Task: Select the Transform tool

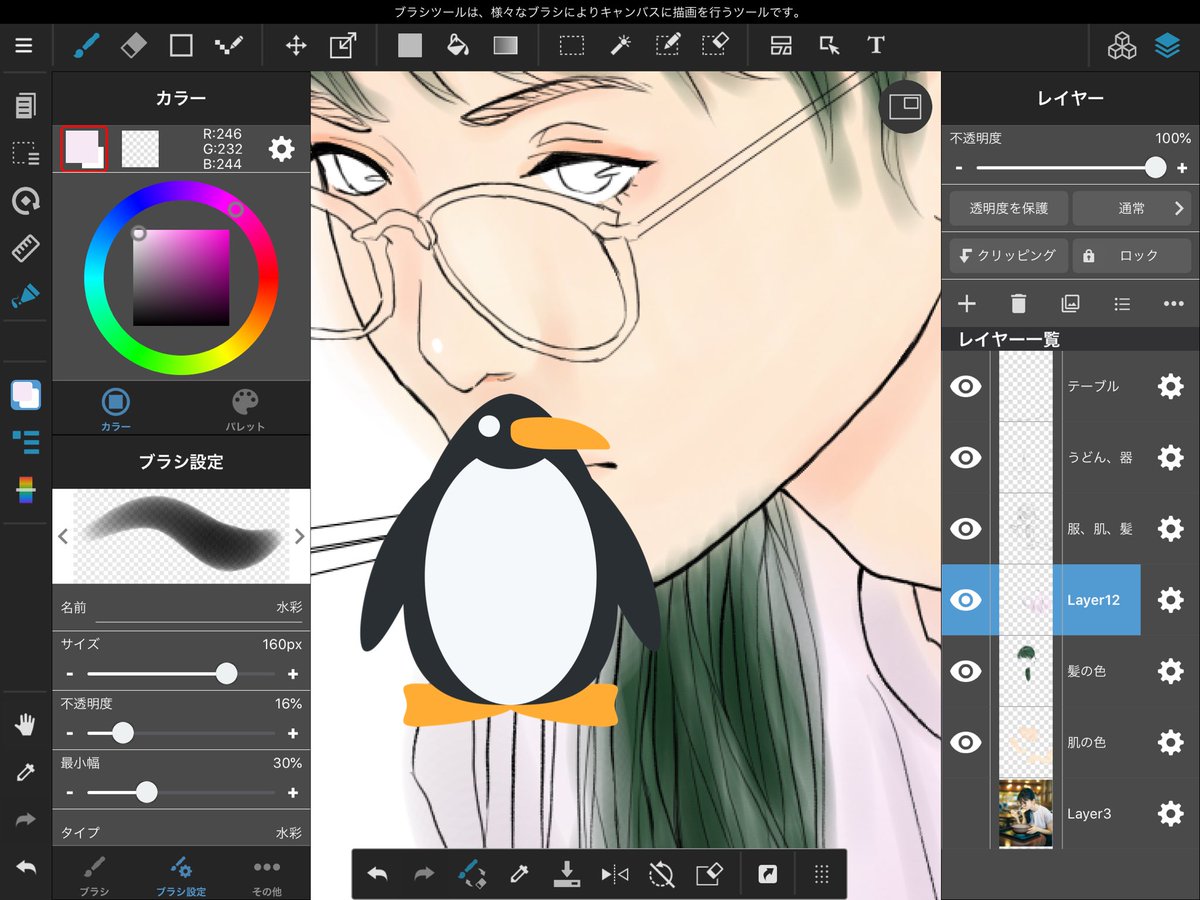Action: pos(343,45)
